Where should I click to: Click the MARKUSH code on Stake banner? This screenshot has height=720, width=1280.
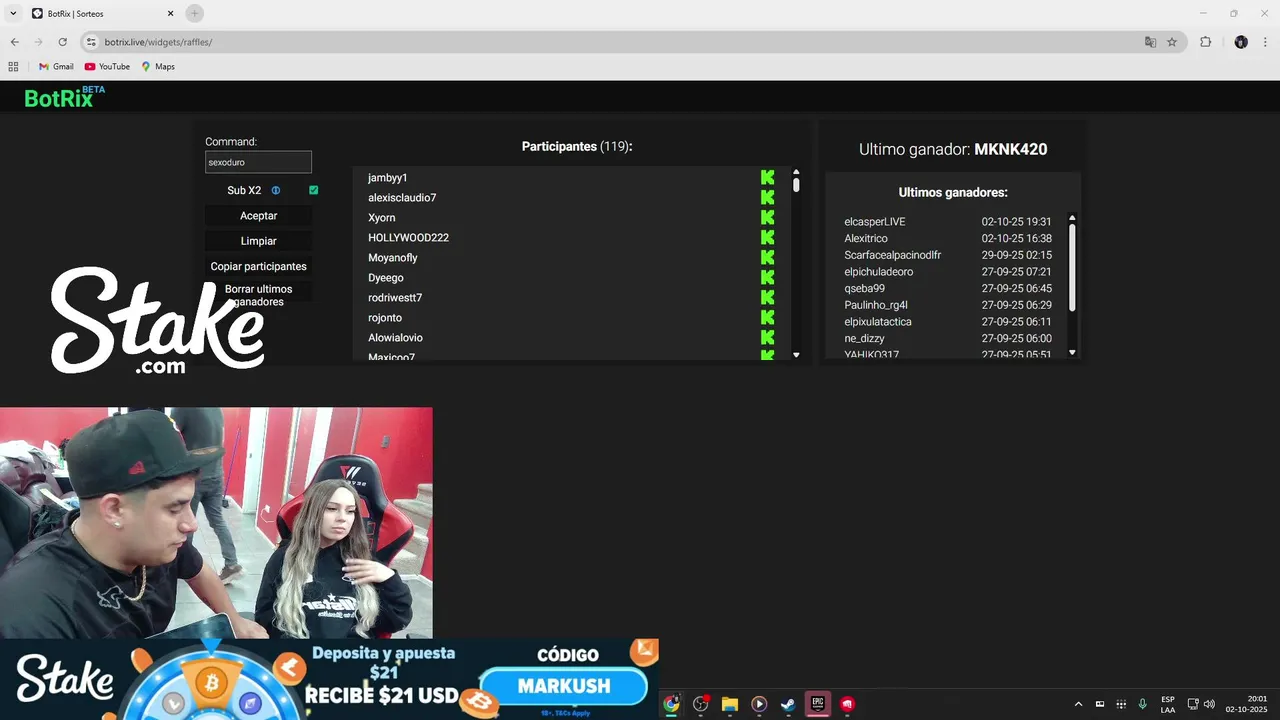(564, 687)
